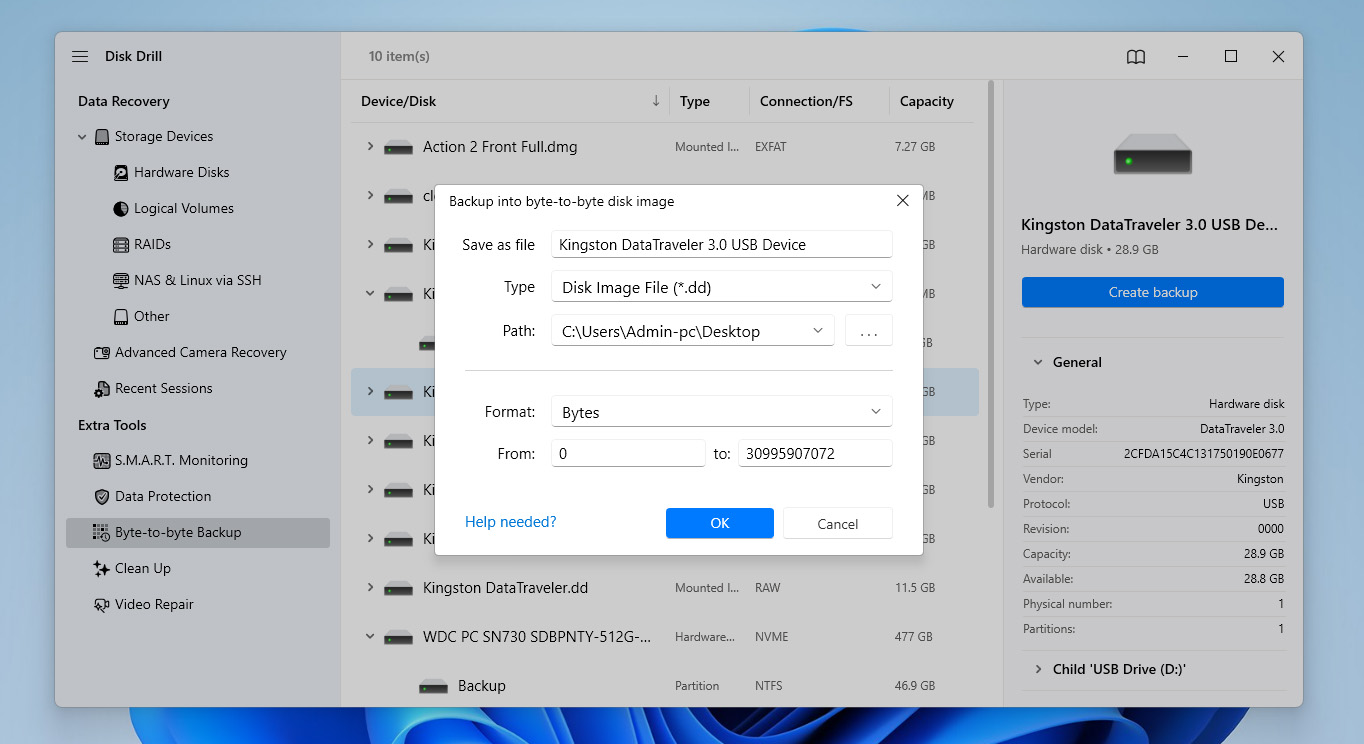Click disk icon for Kingston DataTraveler.dd

399,589
